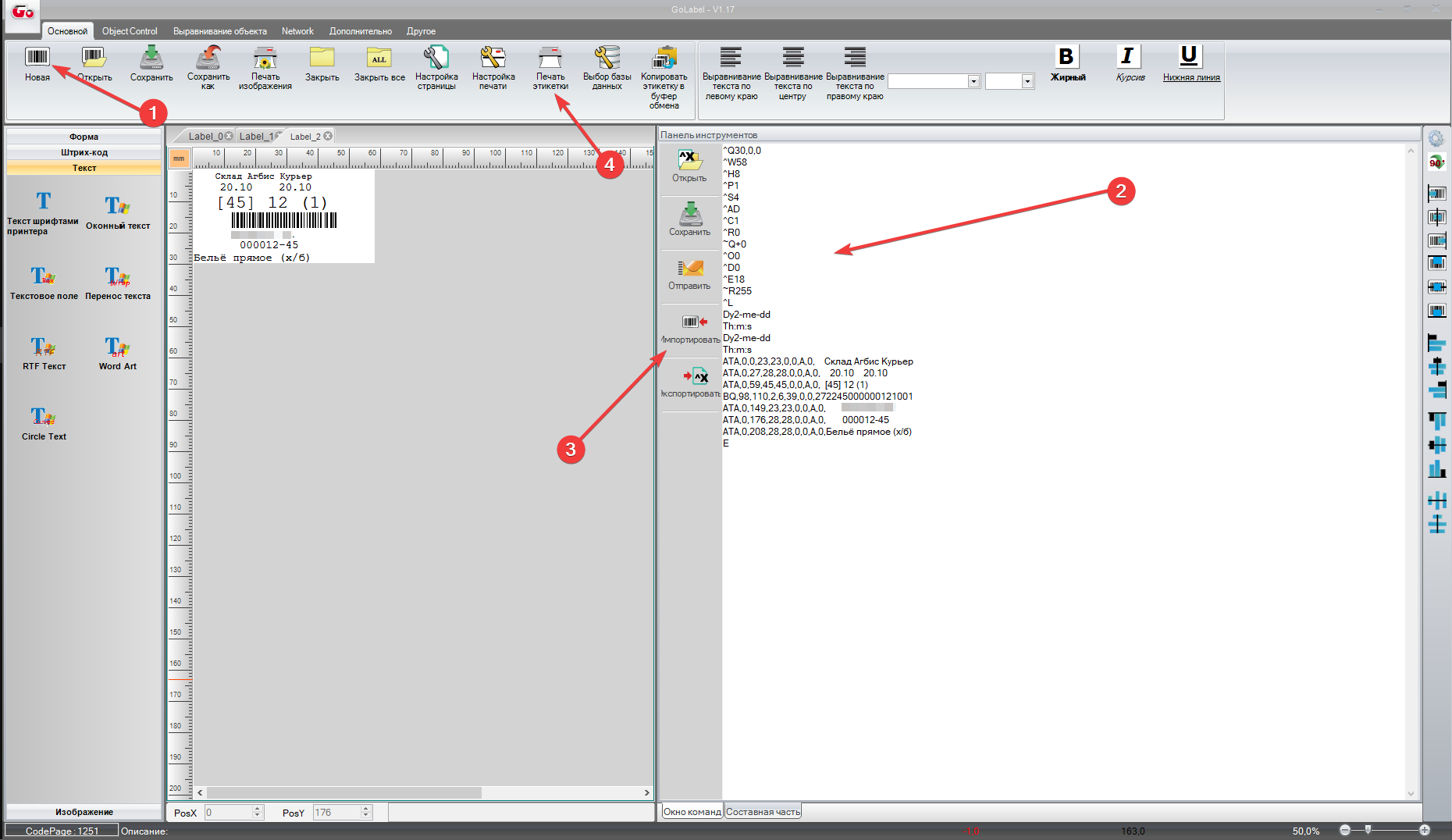The image size is (1452, 840).
Task: Open the Дополнительно tab
Action: 361,31
